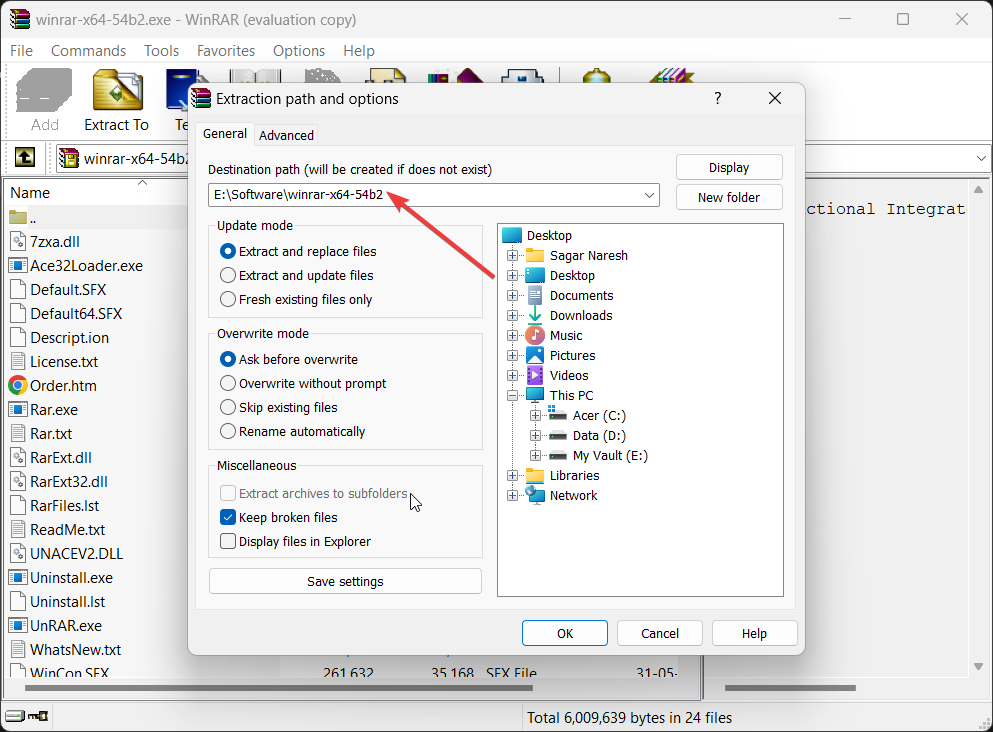Screen dimensions: 993x732
Task: Click the Rar.exe file icon
Action: (18, 409)
